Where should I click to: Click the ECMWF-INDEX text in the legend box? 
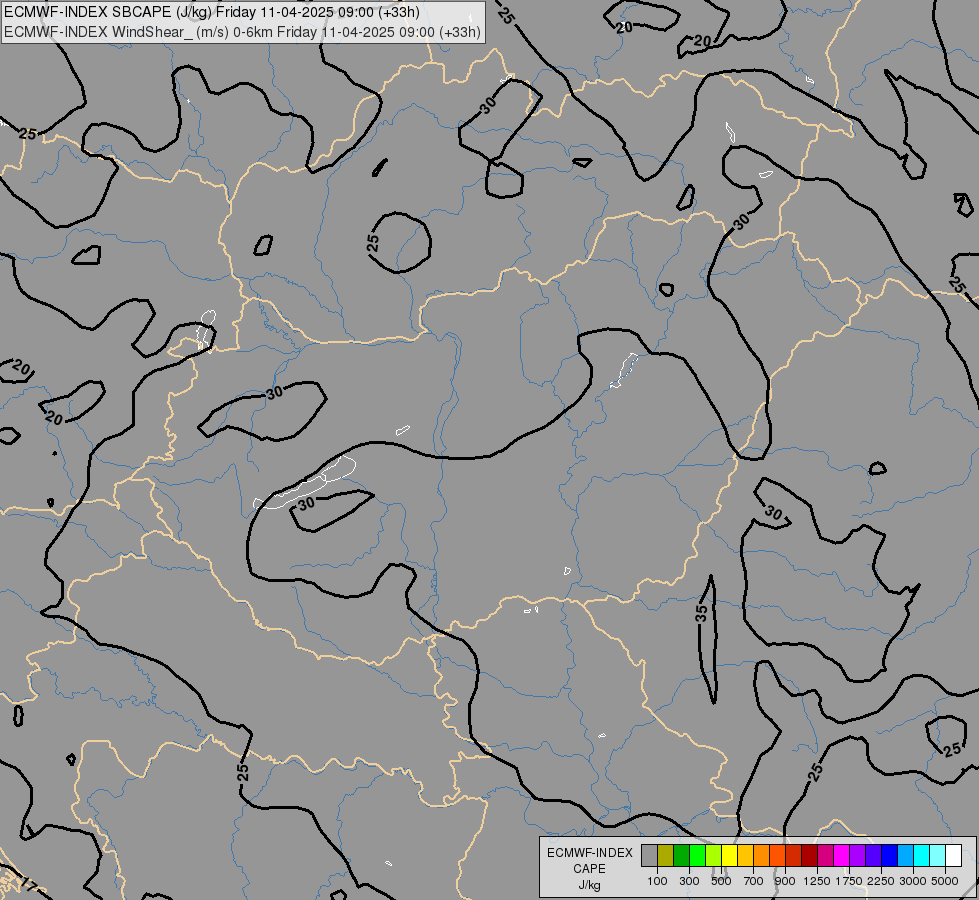click(589, 853)
